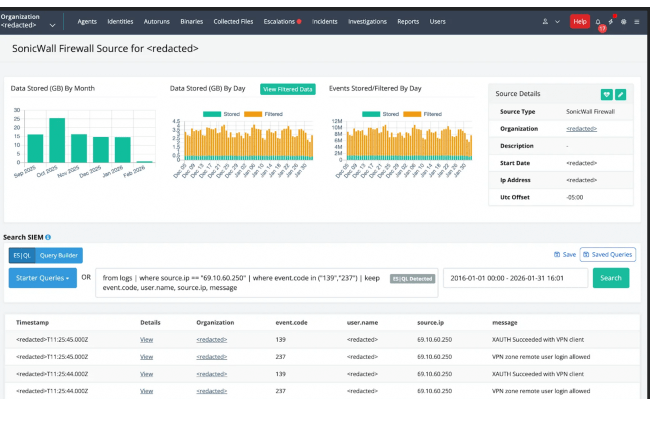Click the green Search button

pyautogui.click(x=611, y=277)
